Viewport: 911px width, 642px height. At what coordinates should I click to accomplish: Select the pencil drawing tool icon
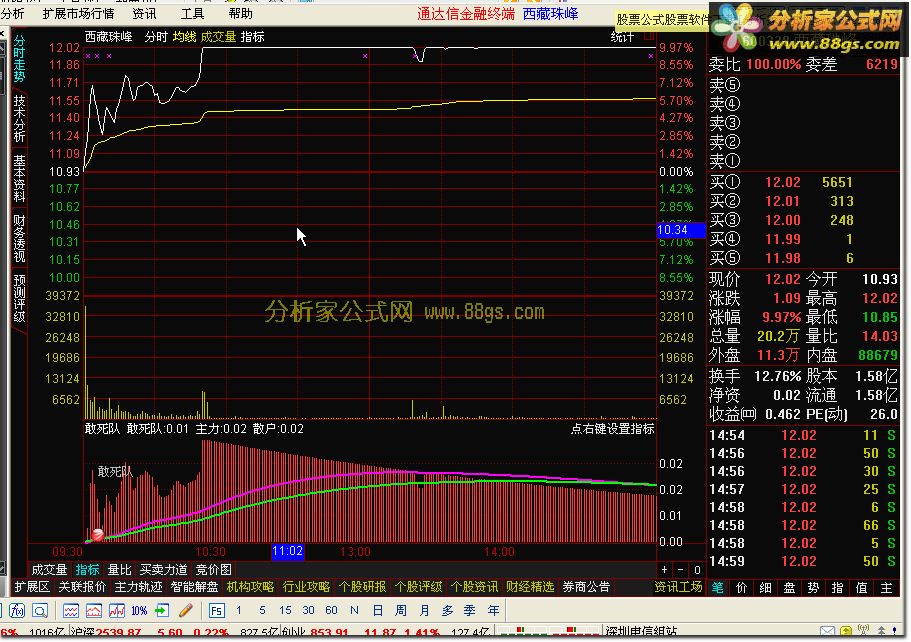click(x=185, y=610)
